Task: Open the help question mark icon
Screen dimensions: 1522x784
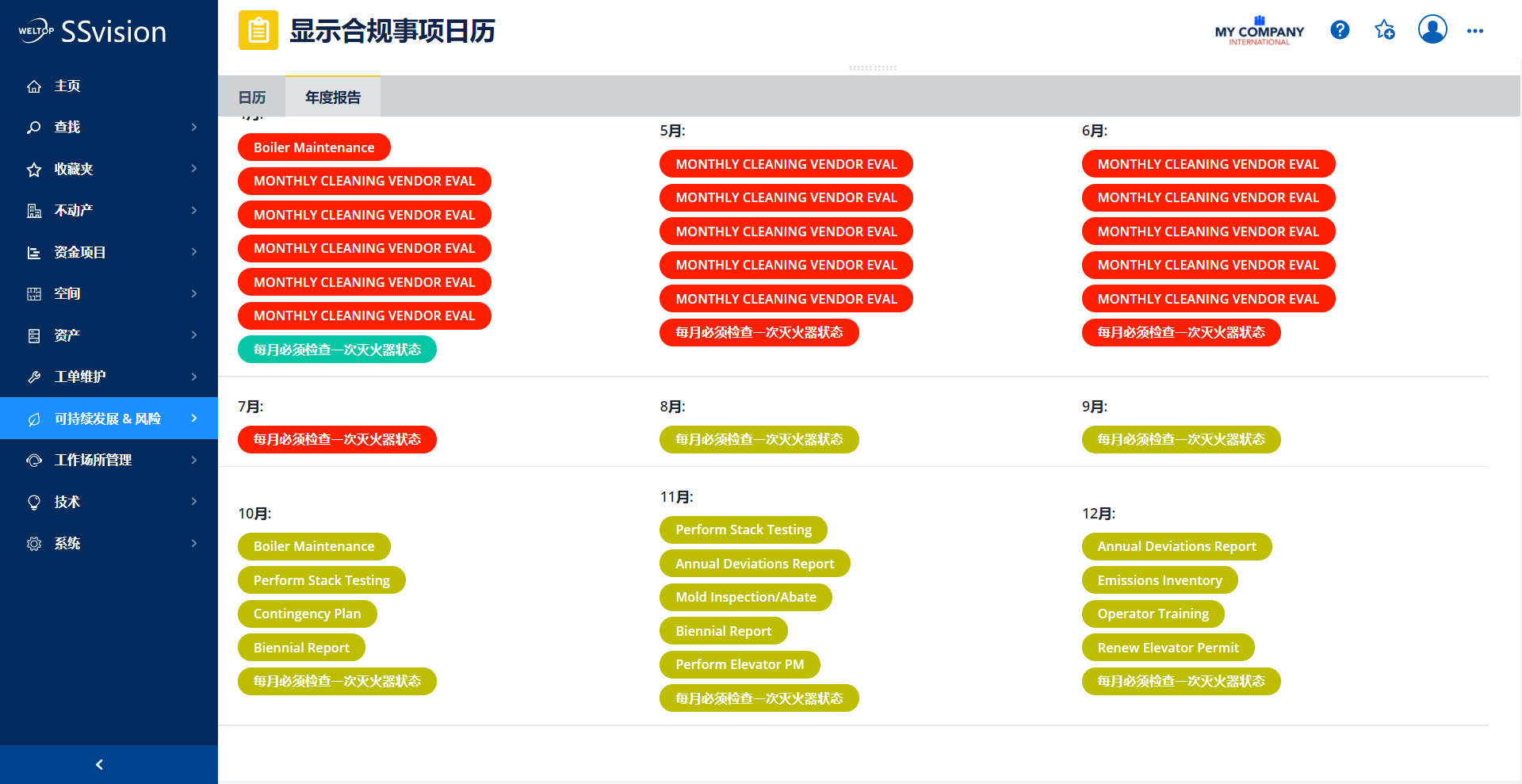Action: [1340, 30]
